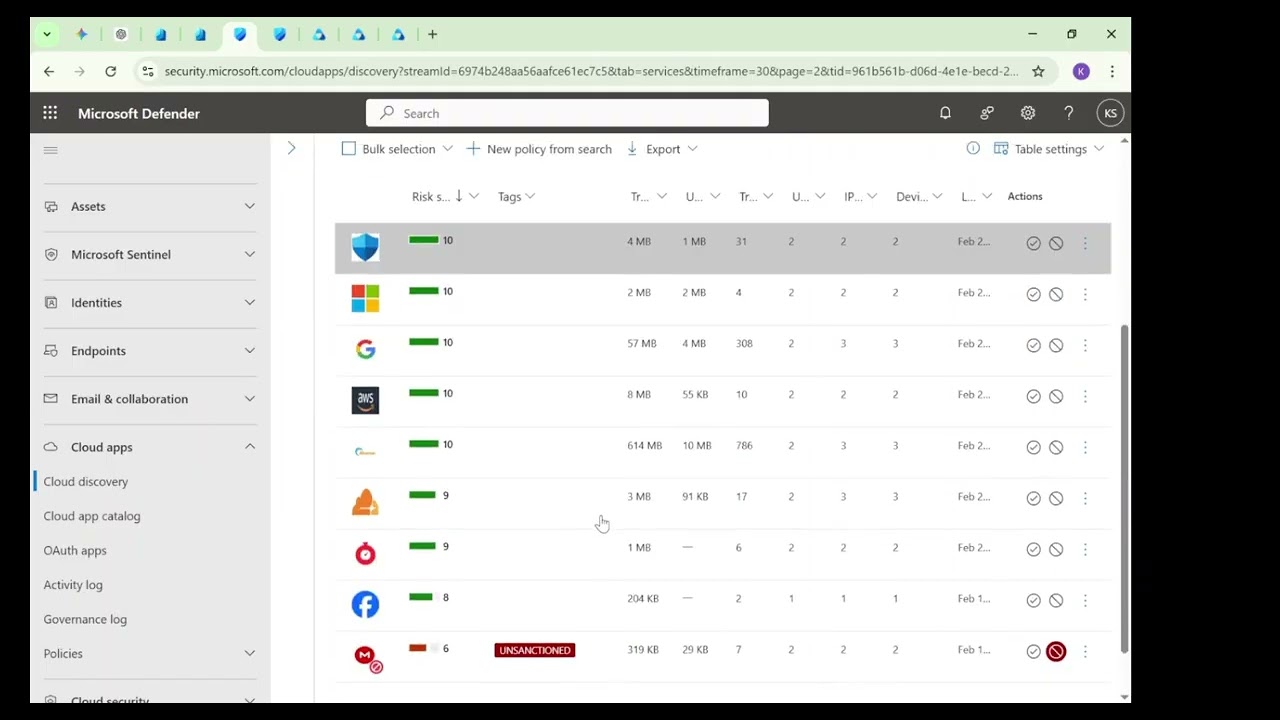
Task: Open the Risk score column menu
Action: [x=474, y=196]
